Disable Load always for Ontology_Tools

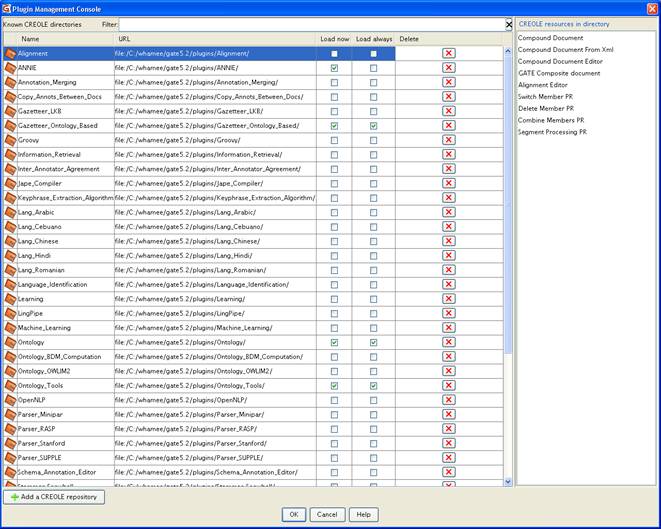373,386
